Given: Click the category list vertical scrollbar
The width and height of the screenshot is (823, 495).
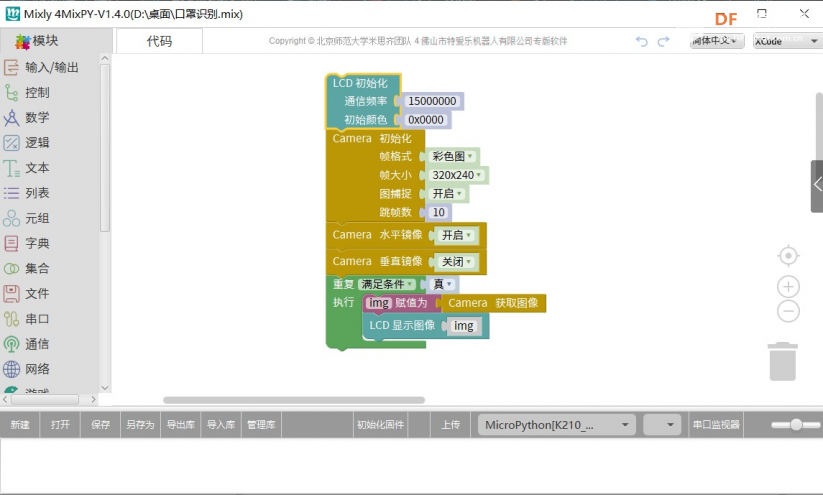Looking at the screenshot, I should click(105, 148).
